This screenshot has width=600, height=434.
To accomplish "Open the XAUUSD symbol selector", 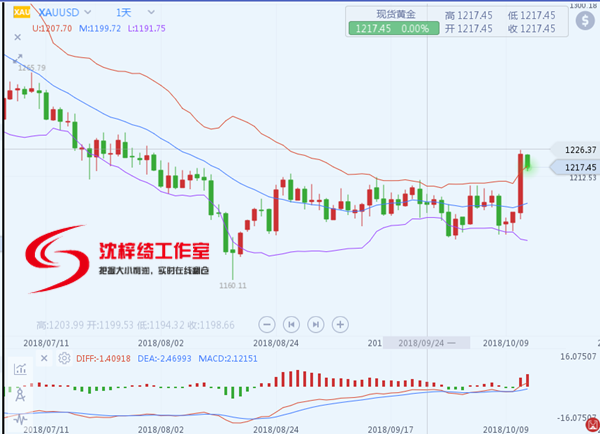I will click(x=58, y=12).
